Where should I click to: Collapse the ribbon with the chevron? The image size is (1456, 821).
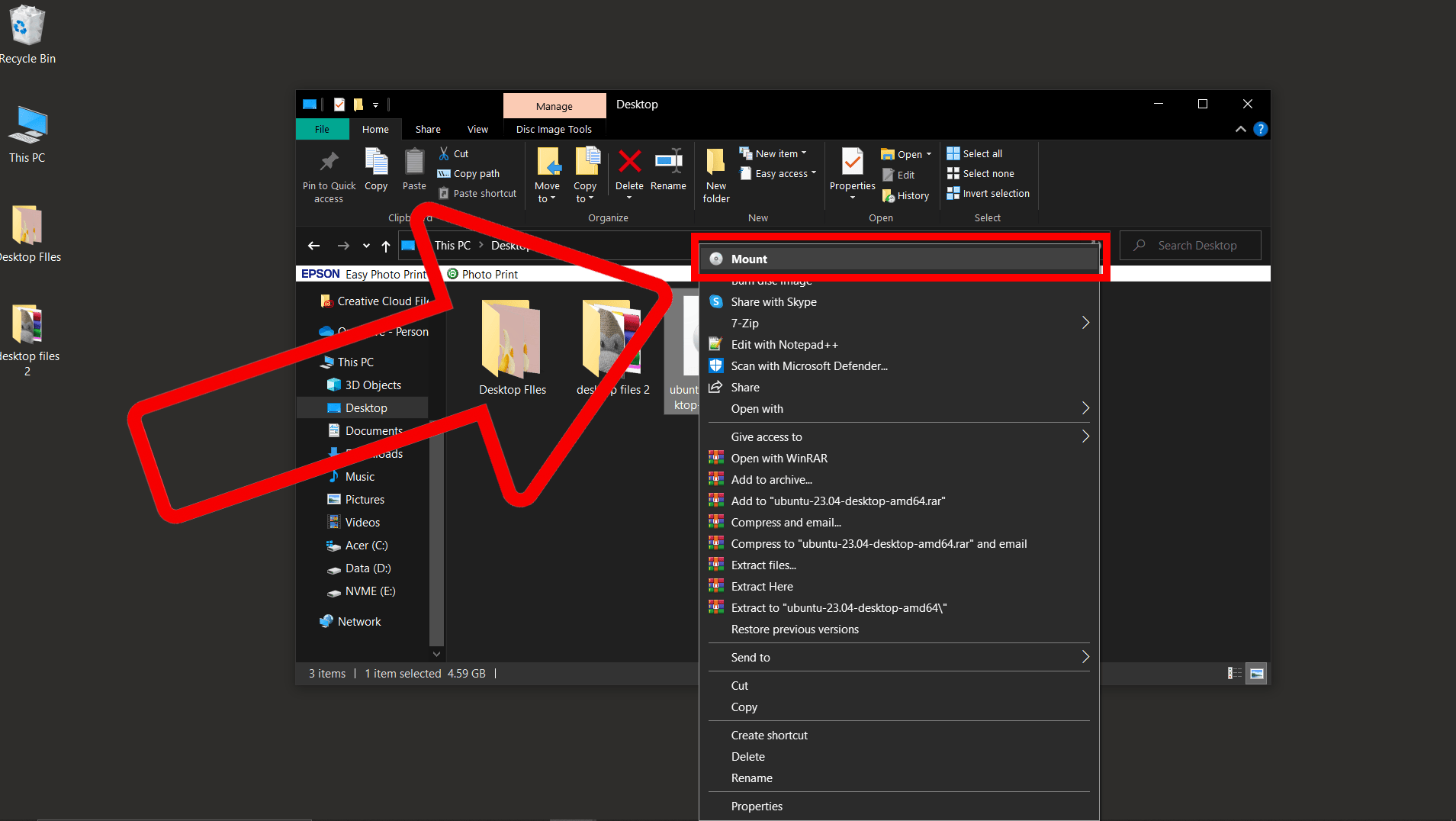point(1239,129)
